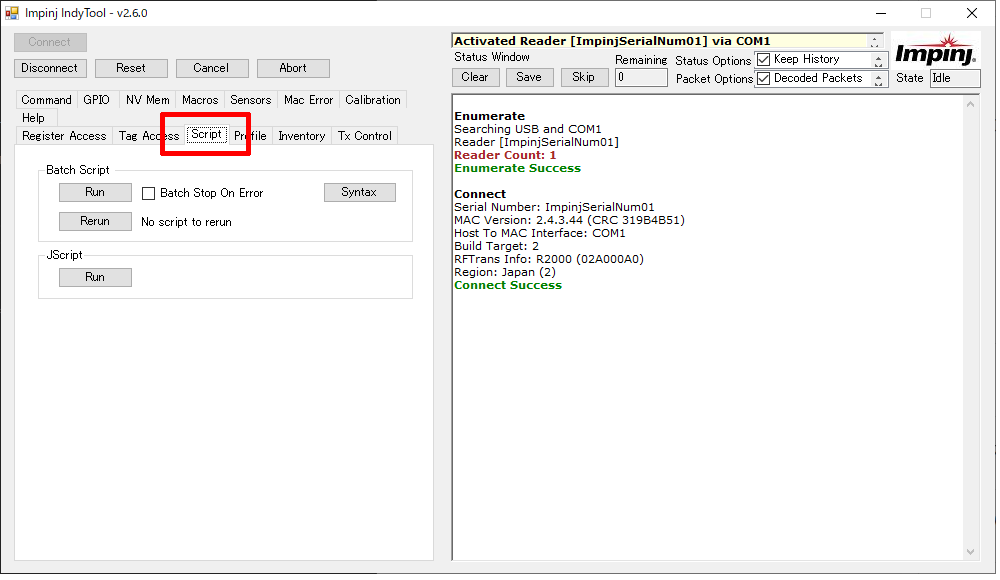1000x580 pixels.
Task: Switch to the GPIO tab
Action: (x=96, y=100)
